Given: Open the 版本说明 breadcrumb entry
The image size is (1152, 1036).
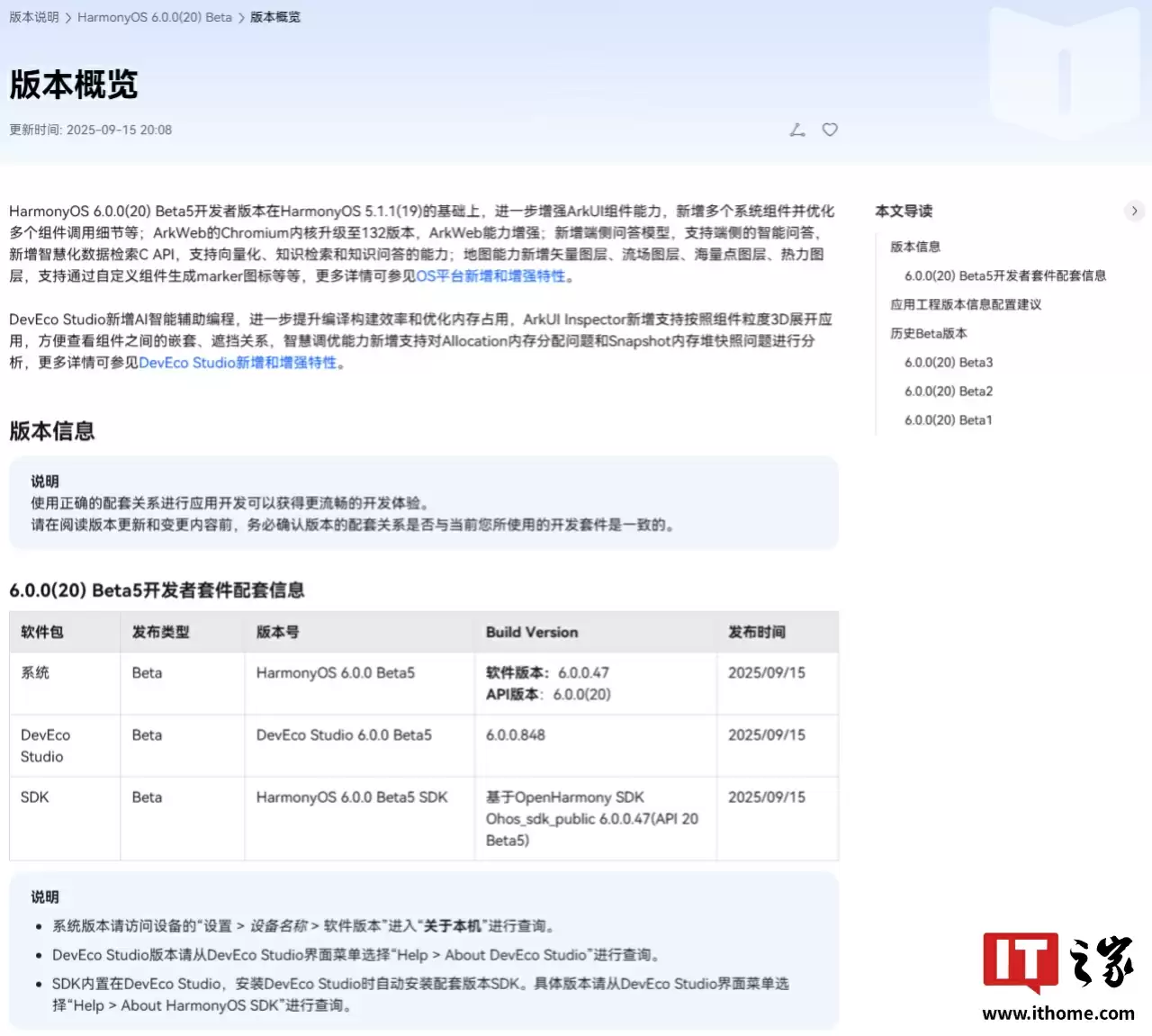Looking at the screenshot, I should click(33, 16).
